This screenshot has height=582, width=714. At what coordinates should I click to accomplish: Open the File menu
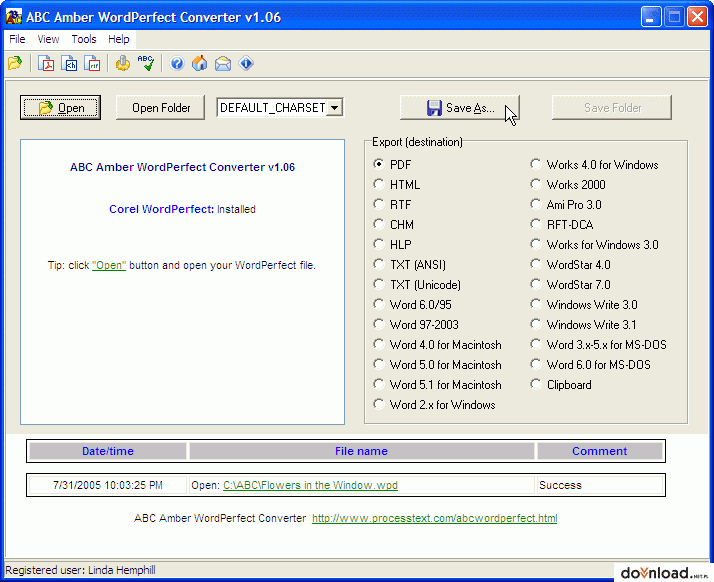point(17,39)
